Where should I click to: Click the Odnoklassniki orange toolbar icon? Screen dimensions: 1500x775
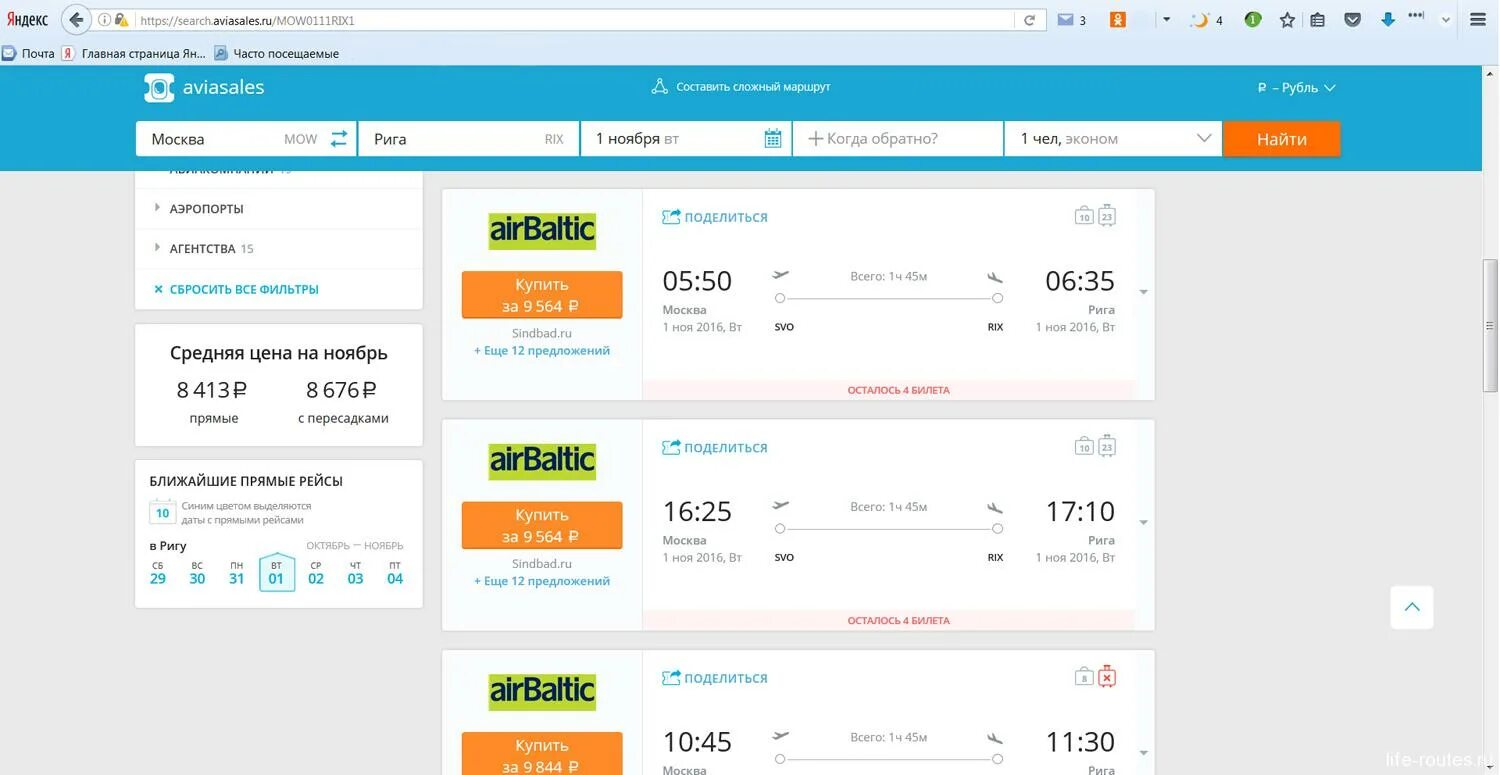(1118, 20)
